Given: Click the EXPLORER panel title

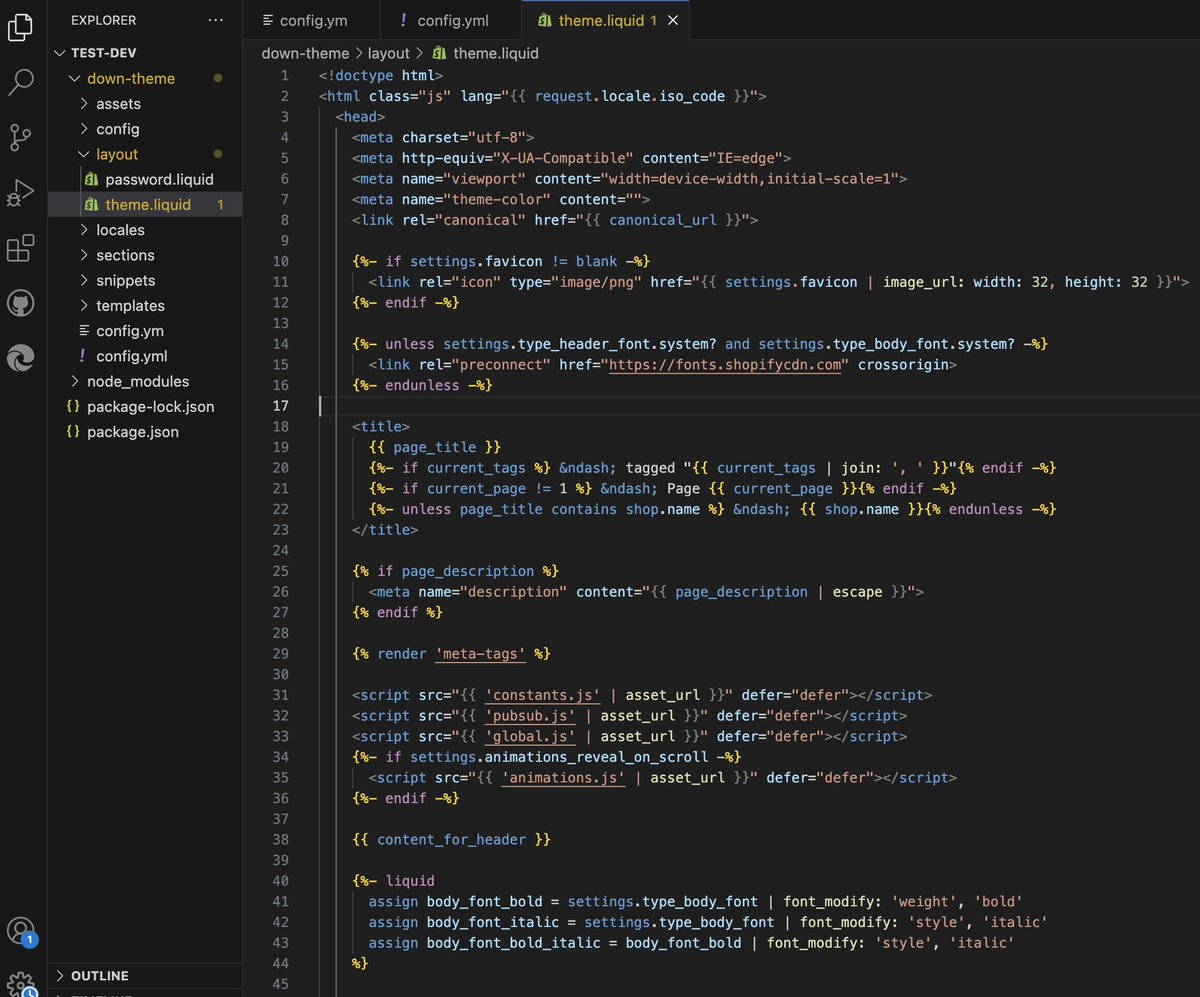Looking at the screenshot, I should point(104,20).
